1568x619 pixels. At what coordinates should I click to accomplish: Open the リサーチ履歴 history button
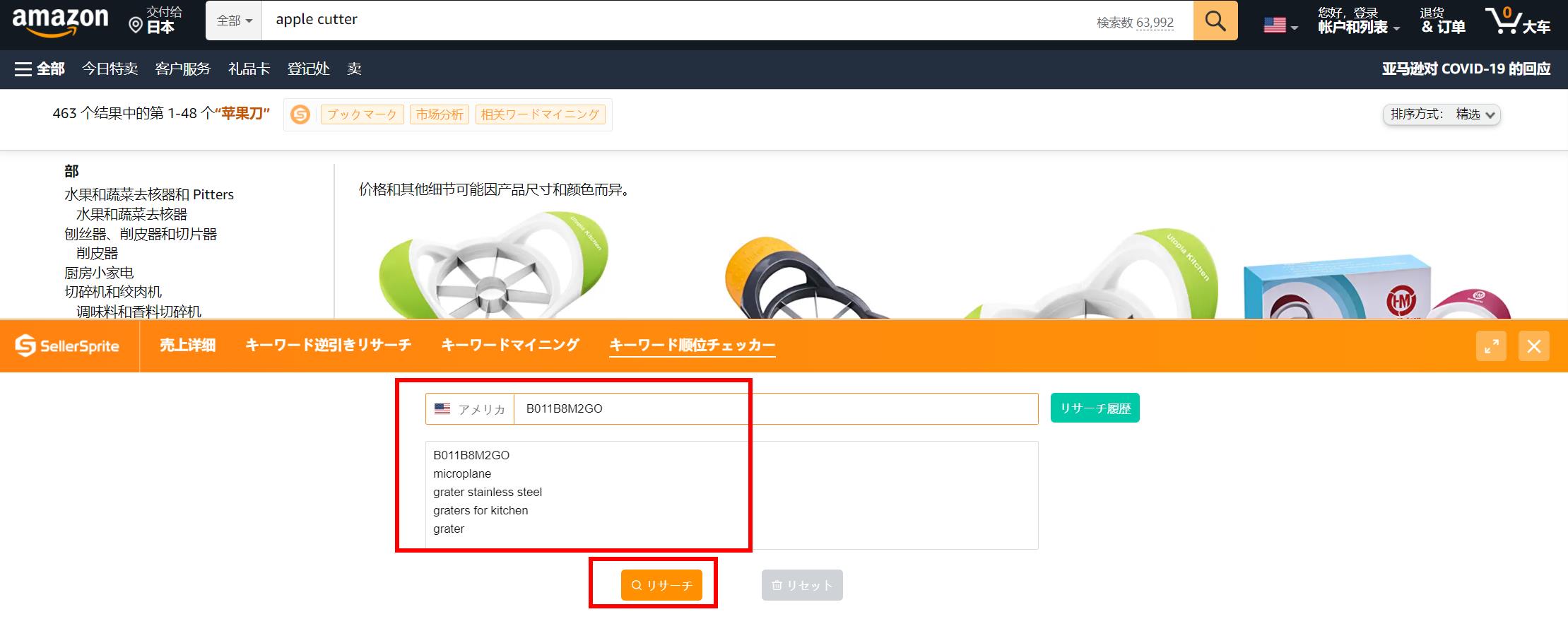pyautogui.click(x=1095, y=408)
